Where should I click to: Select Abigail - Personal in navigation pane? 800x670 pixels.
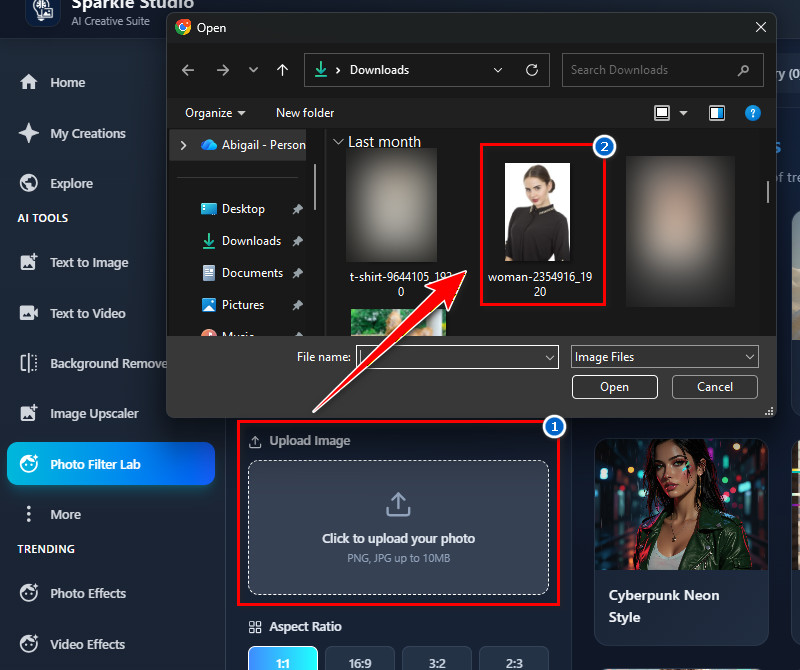pos(254,145)
